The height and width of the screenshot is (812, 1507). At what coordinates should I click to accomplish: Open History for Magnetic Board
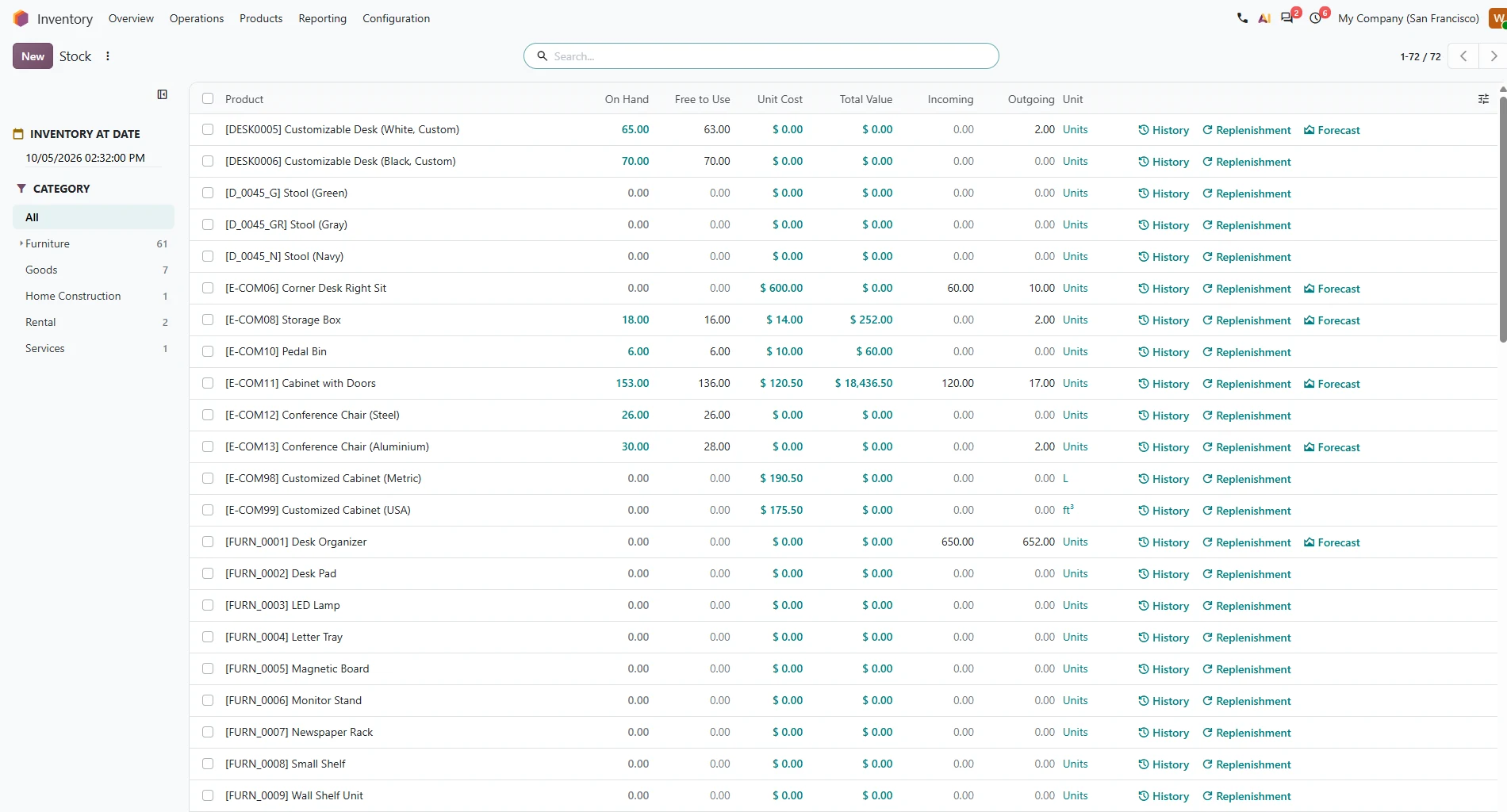[x=1164, y=669]
